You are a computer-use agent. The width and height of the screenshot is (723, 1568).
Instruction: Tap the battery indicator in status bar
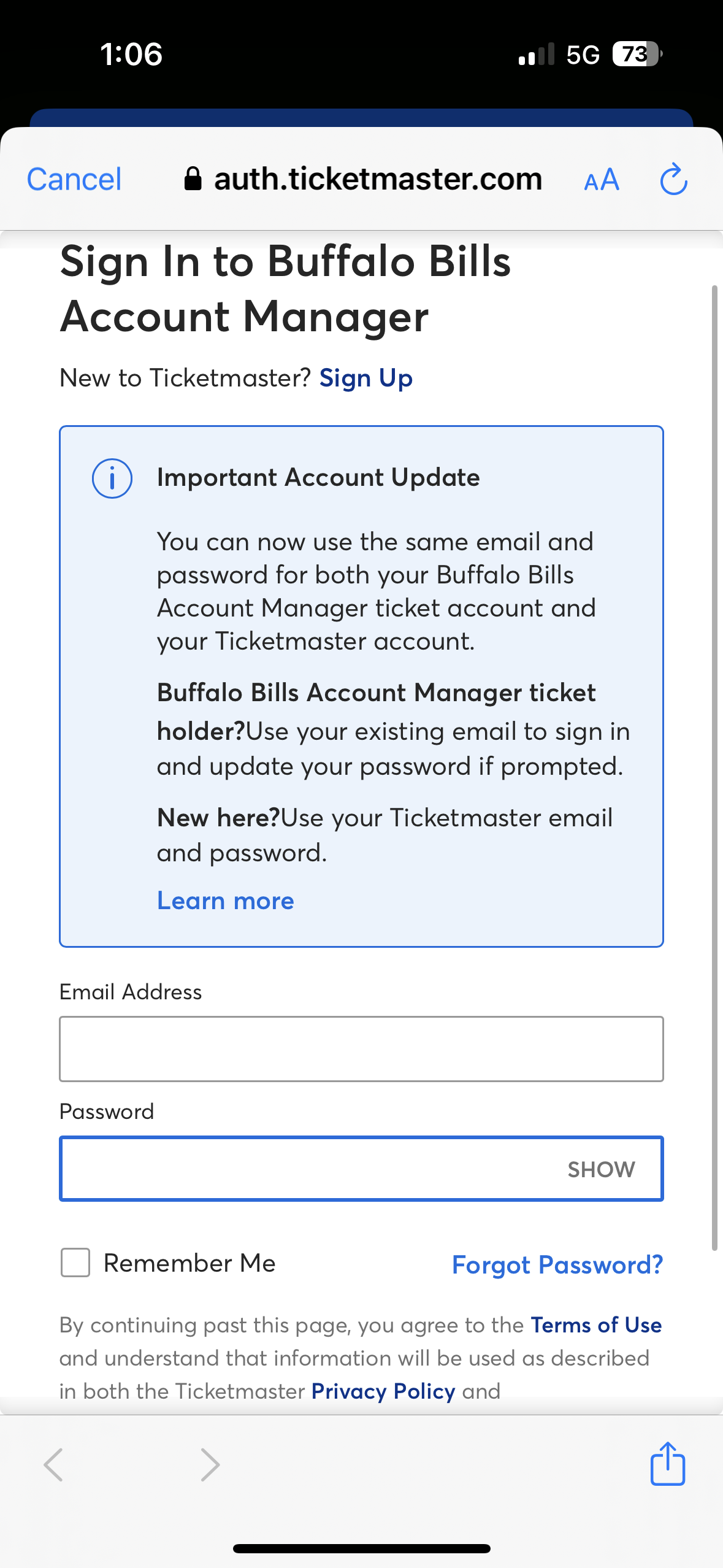coord(637,54)
